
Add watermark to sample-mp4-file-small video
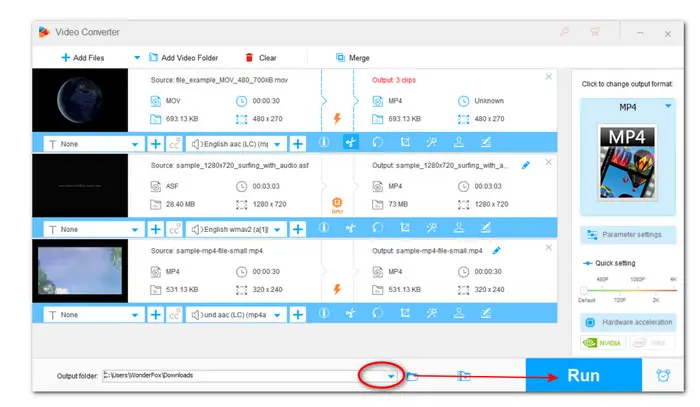458,313
